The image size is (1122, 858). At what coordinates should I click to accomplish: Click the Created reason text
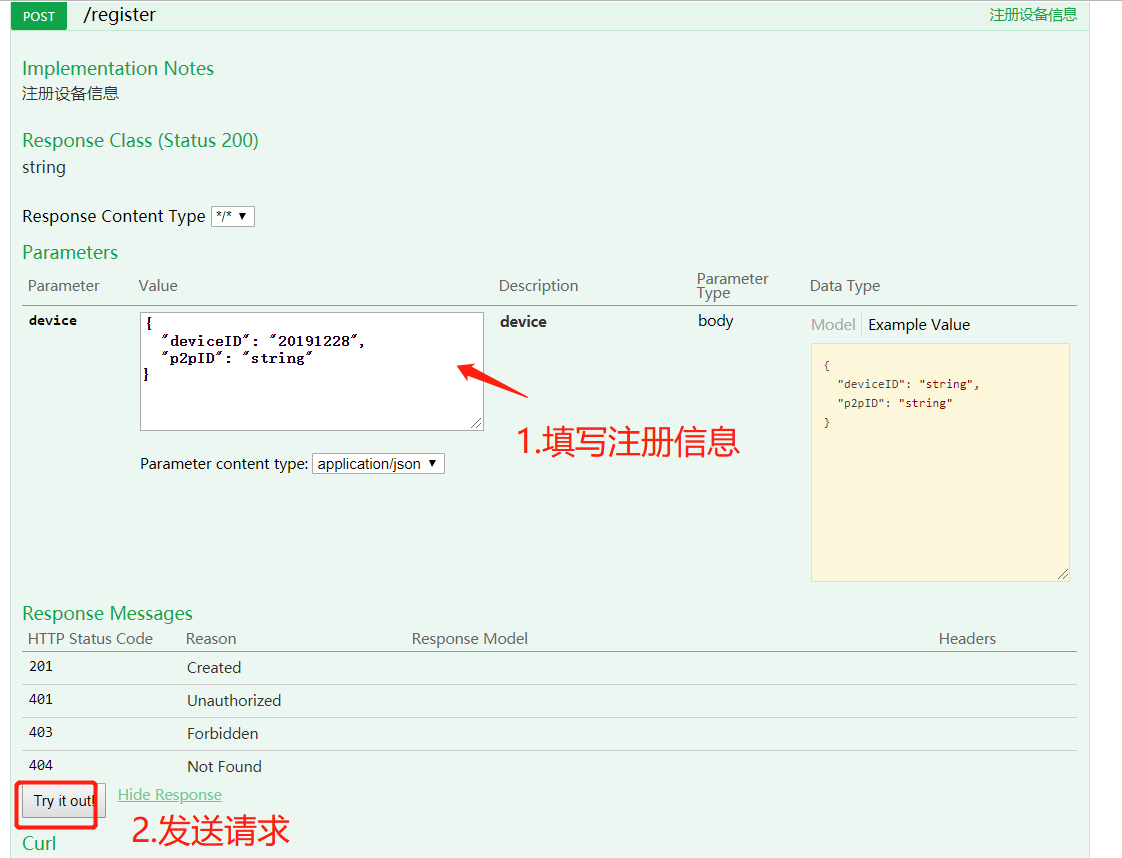coord(214,668)
